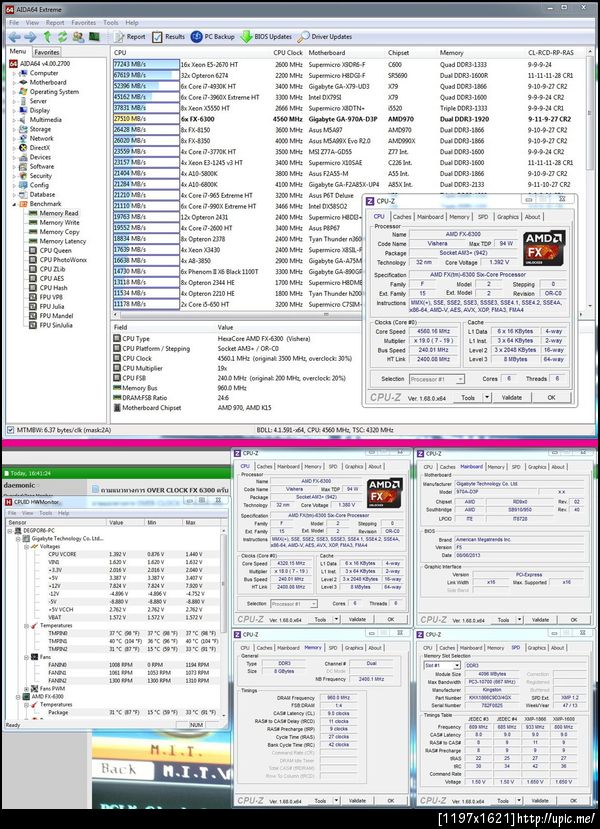Select Motherboard in the AIDA64 tree
Screen dimensions: 600x829
pos(48,82)
